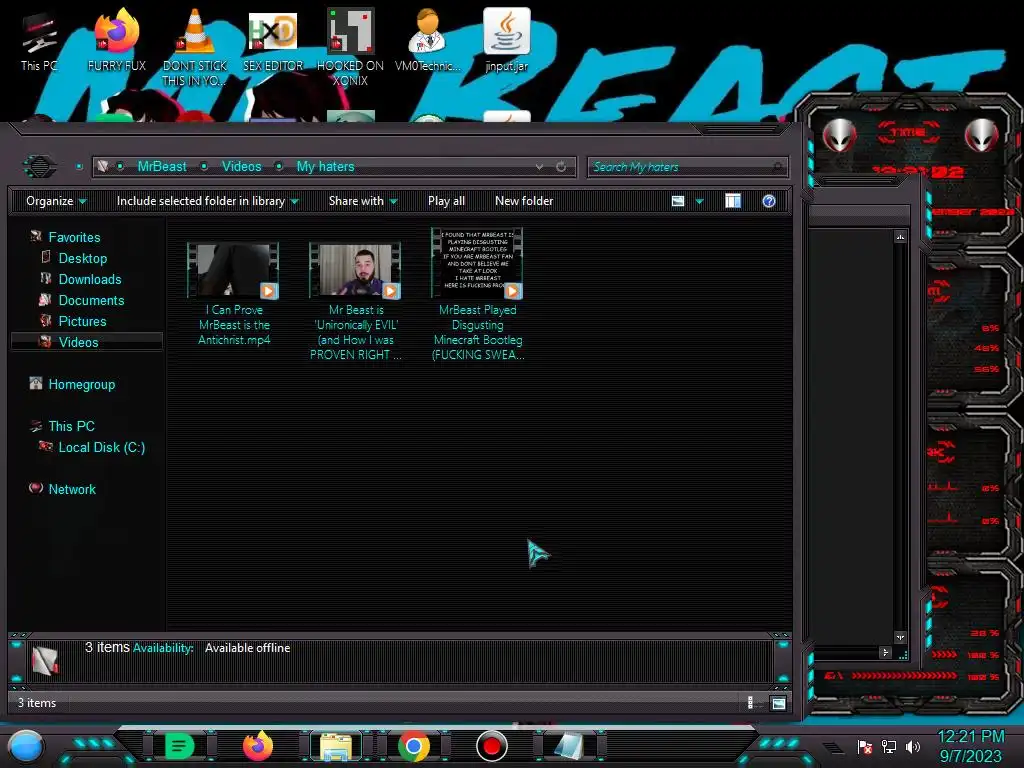Open the Explorer help icon
This screenshot has height=768, width=1024.
click(769, 201)
